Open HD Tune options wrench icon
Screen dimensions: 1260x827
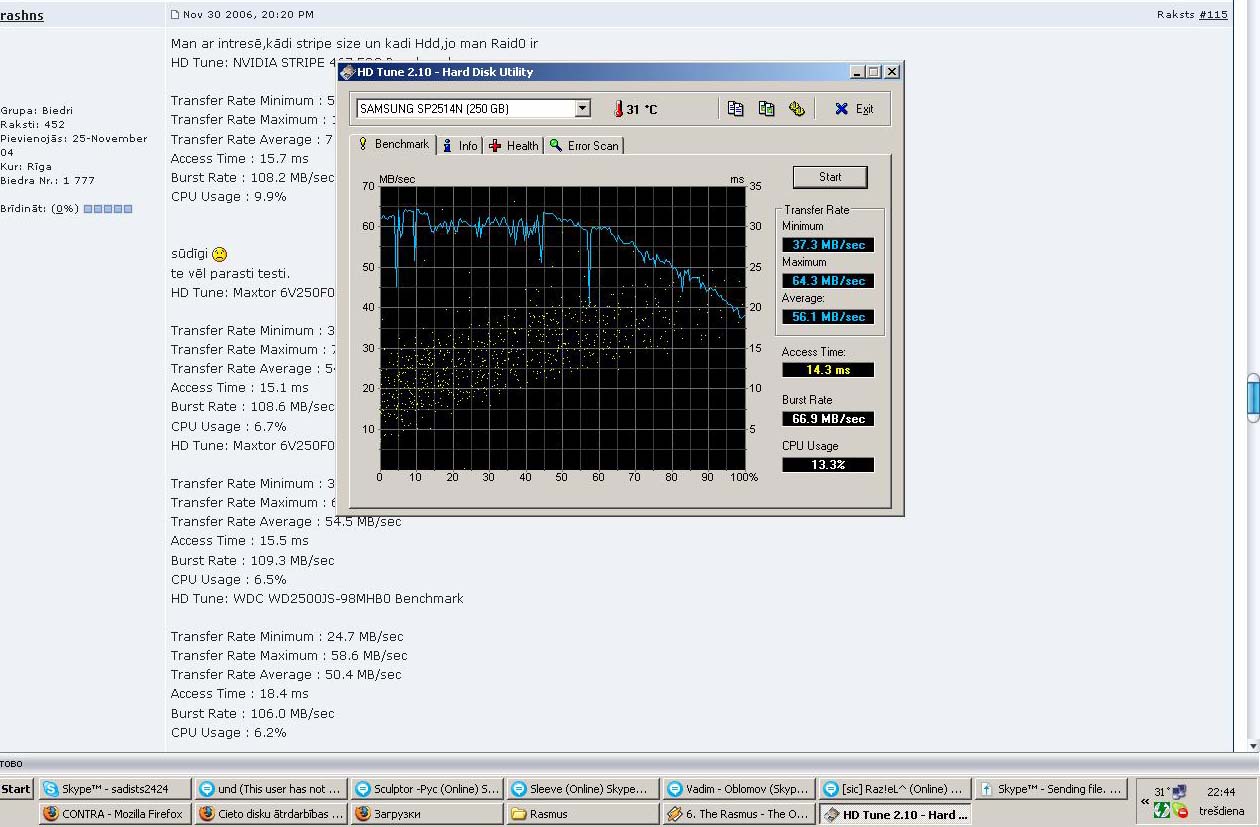(797, 109)
